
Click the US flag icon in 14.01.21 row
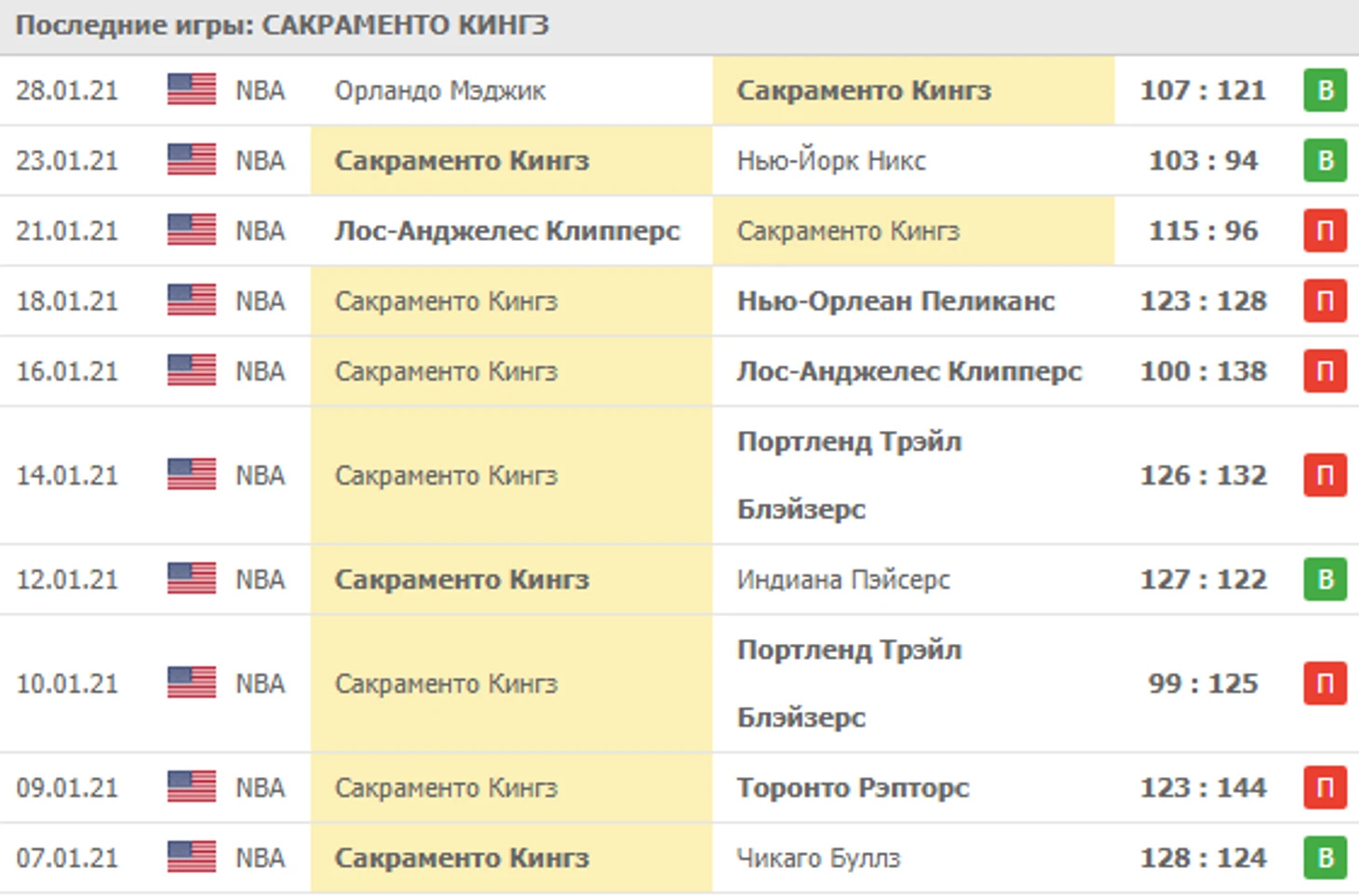pos(191,475)
